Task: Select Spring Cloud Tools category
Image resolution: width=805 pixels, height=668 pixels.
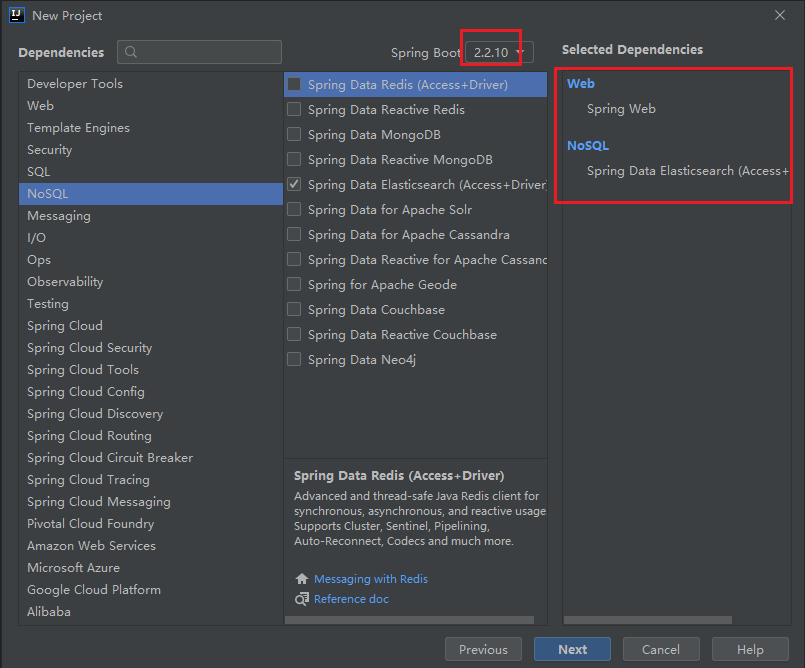Action: pyautogui.click(x=151, y=370)
